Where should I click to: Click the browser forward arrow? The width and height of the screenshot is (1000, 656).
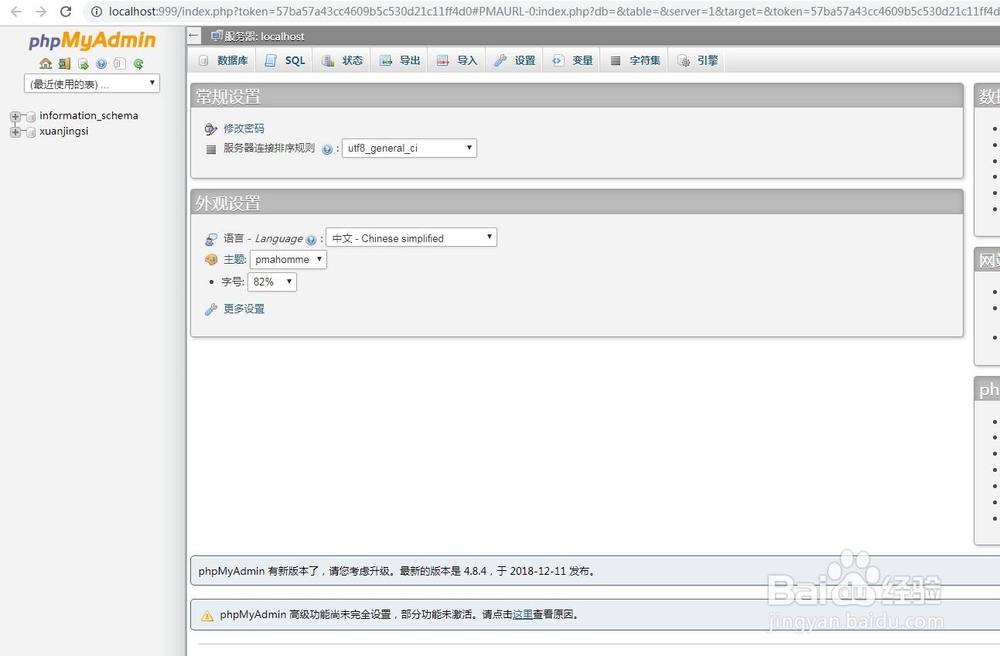coord(40,11)
